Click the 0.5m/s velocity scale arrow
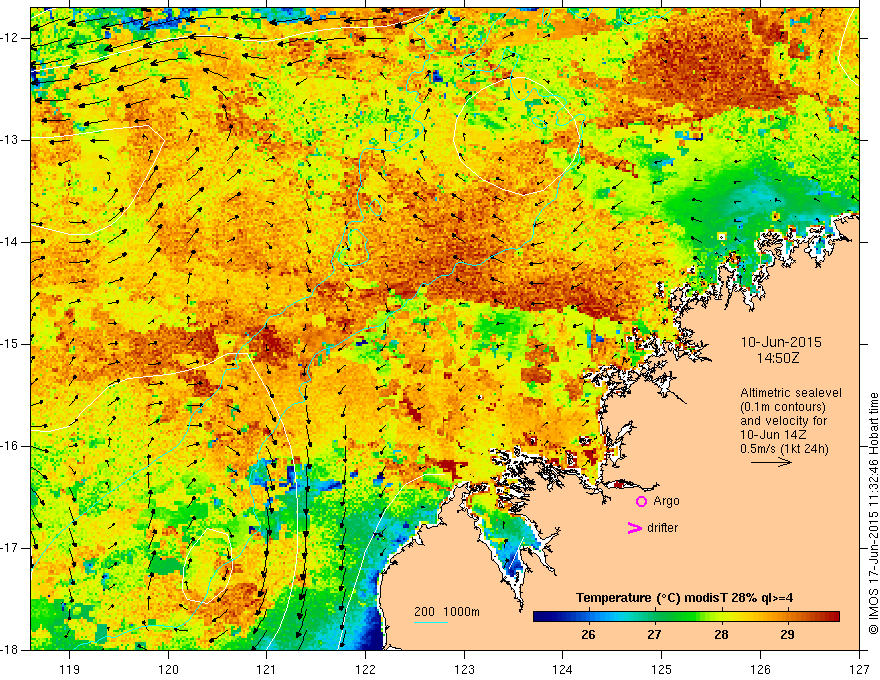 pos(771,463)
